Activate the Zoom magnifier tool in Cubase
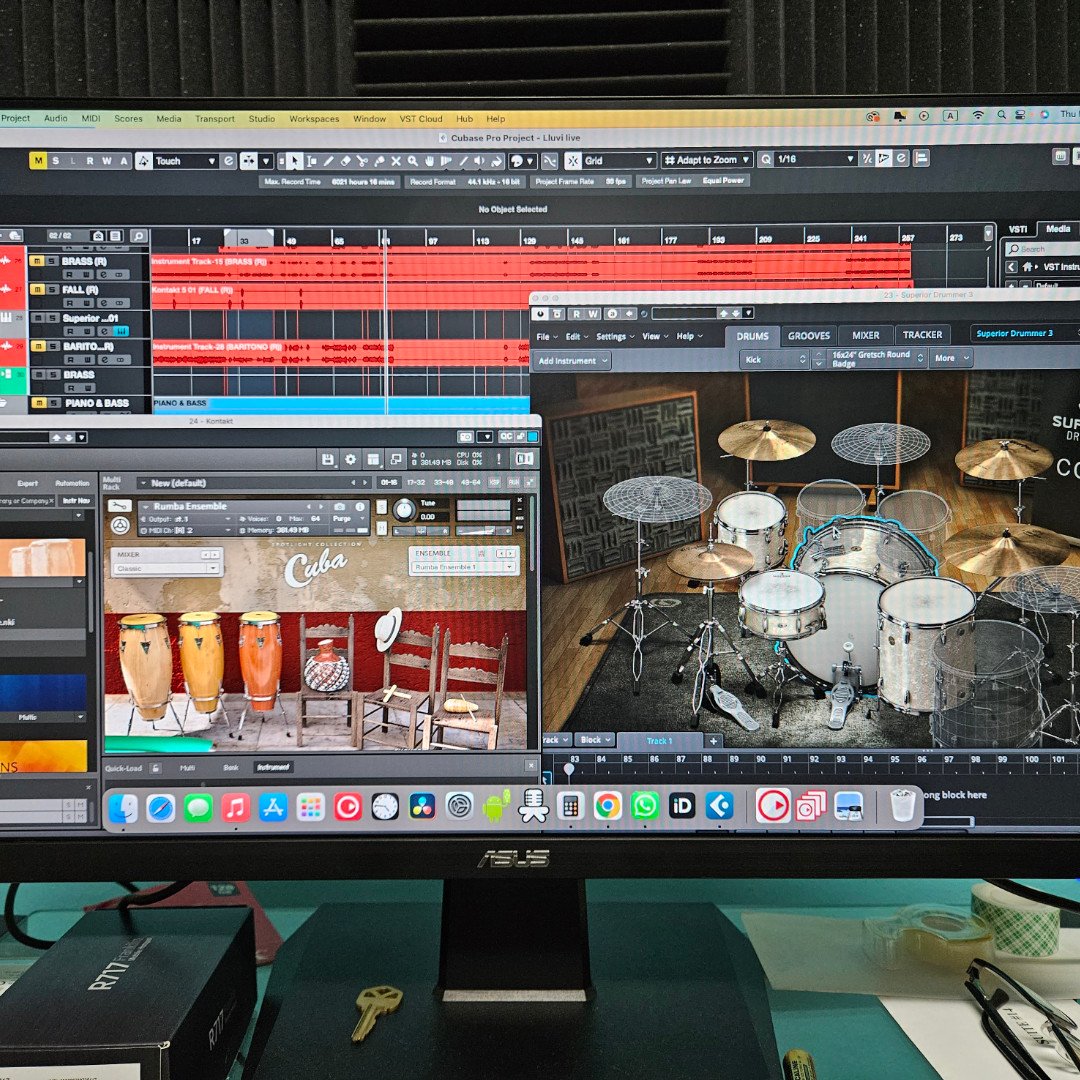 [x=413, y=161]
